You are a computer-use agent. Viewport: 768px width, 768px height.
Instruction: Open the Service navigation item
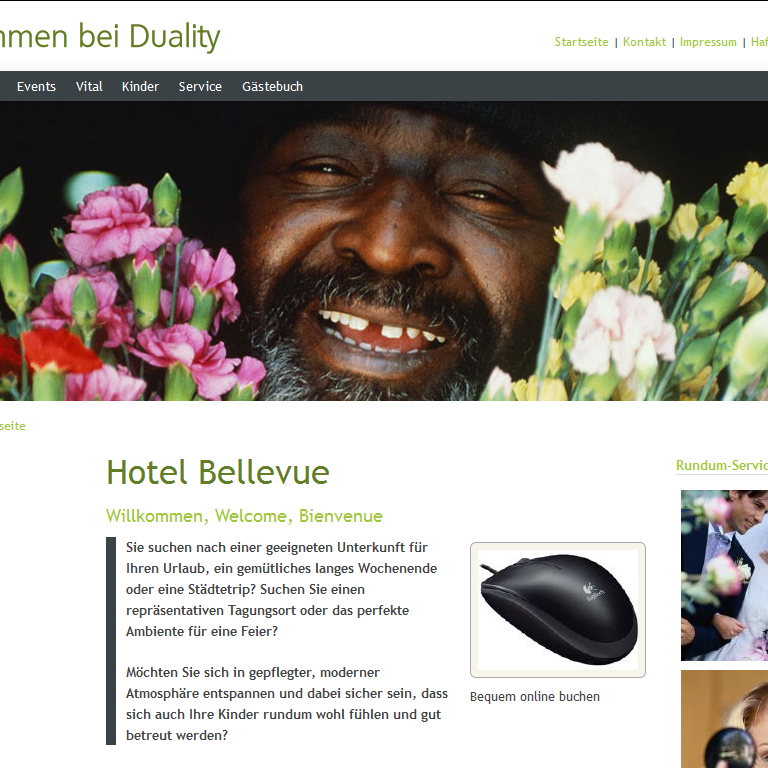pyautogui.click(x=200, y=87)
